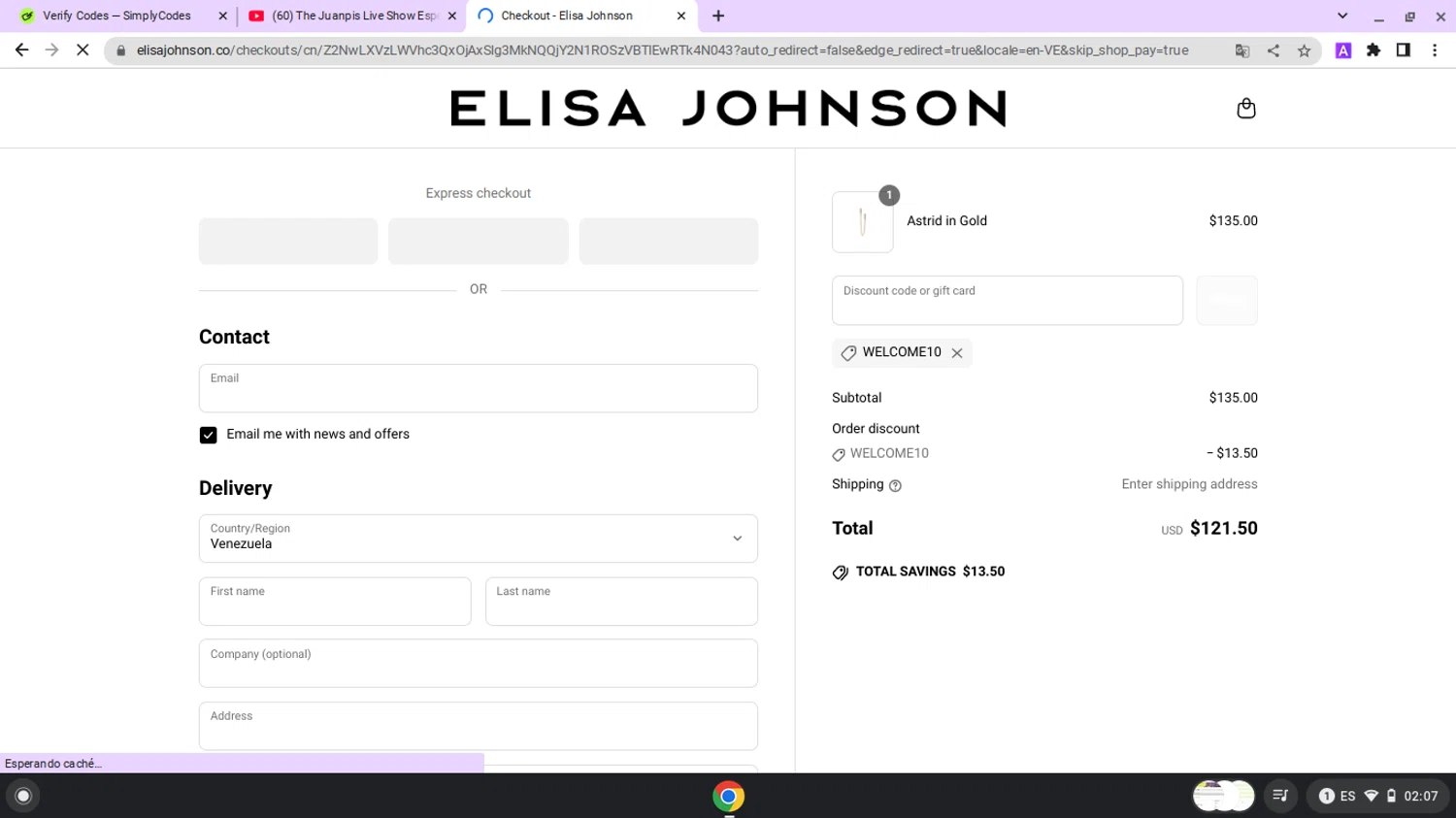
Task: Open the Extensions puzzle piece menu
Action: coord(1373,50)
